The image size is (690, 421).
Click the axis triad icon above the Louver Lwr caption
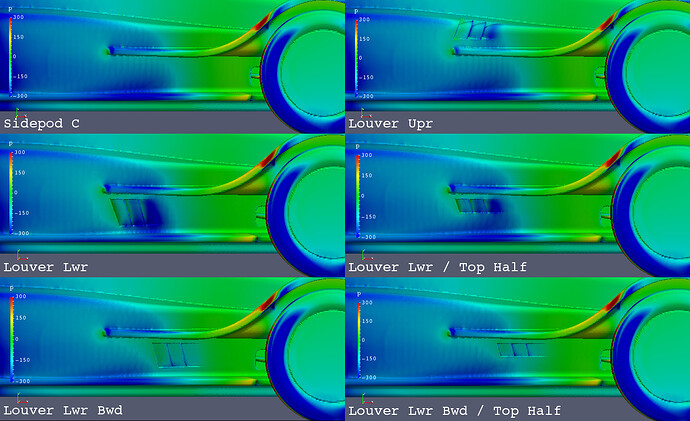point(21,255)
